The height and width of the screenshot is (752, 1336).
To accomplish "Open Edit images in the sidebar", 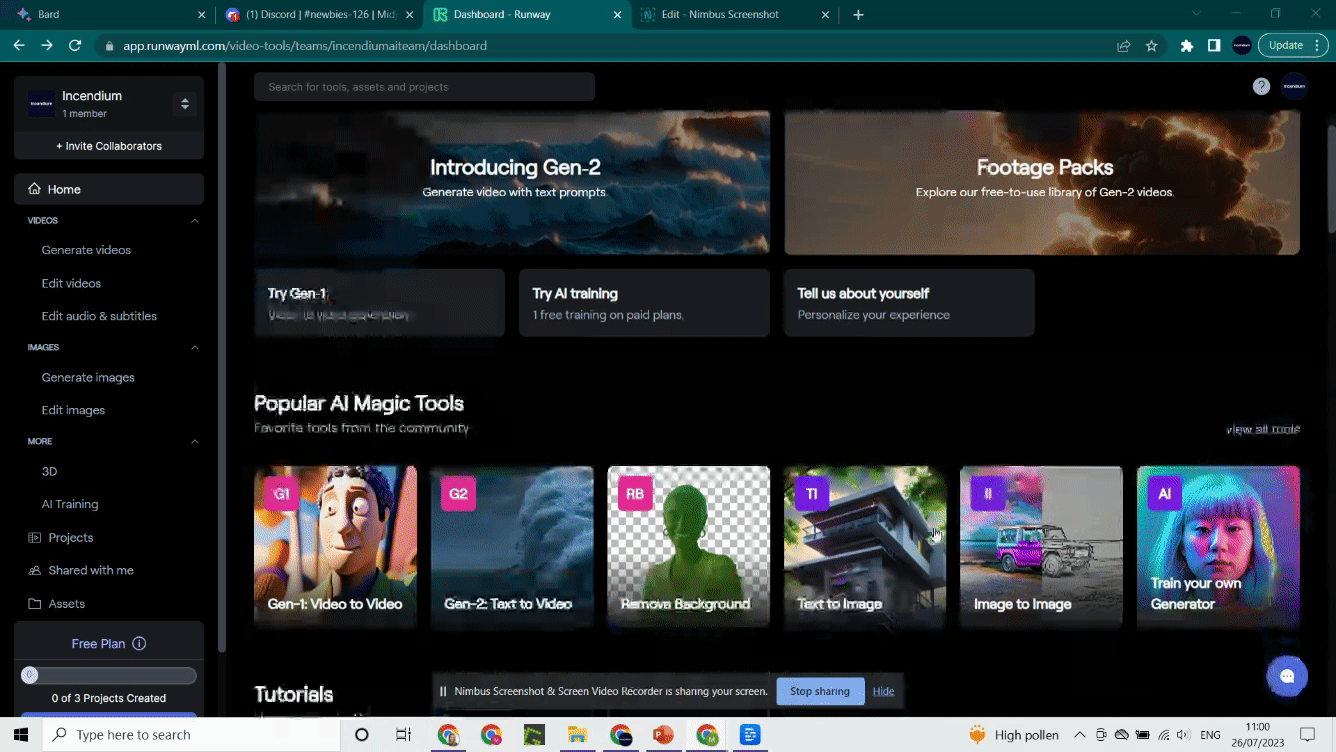I will [x=73, y=410].
